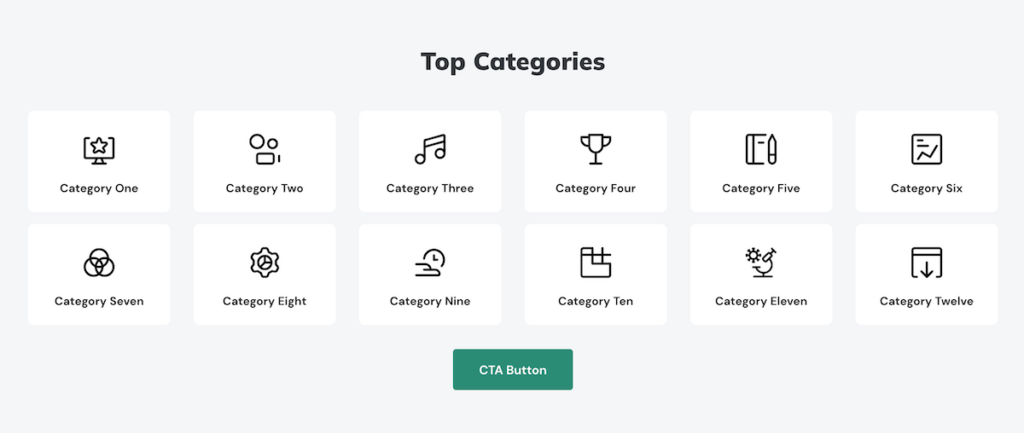Image resolution: width=1024 pixels, height=433 pixels.
Task: Open the Category Three label link
Action: point(430,188)
